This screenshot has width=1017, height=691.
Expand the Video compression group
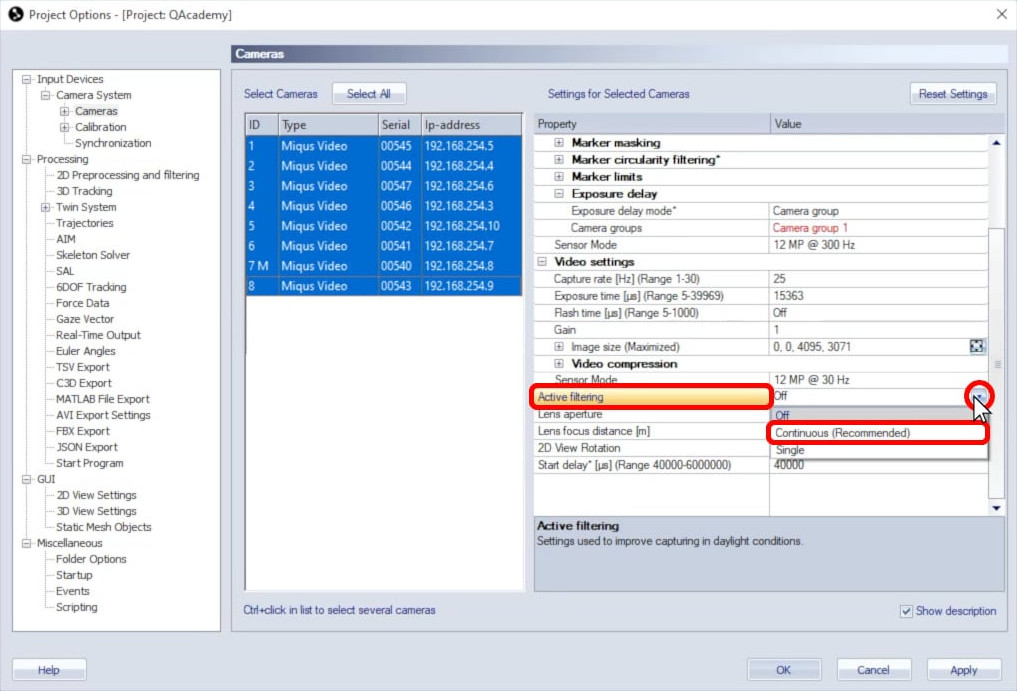tap(559, 364)
